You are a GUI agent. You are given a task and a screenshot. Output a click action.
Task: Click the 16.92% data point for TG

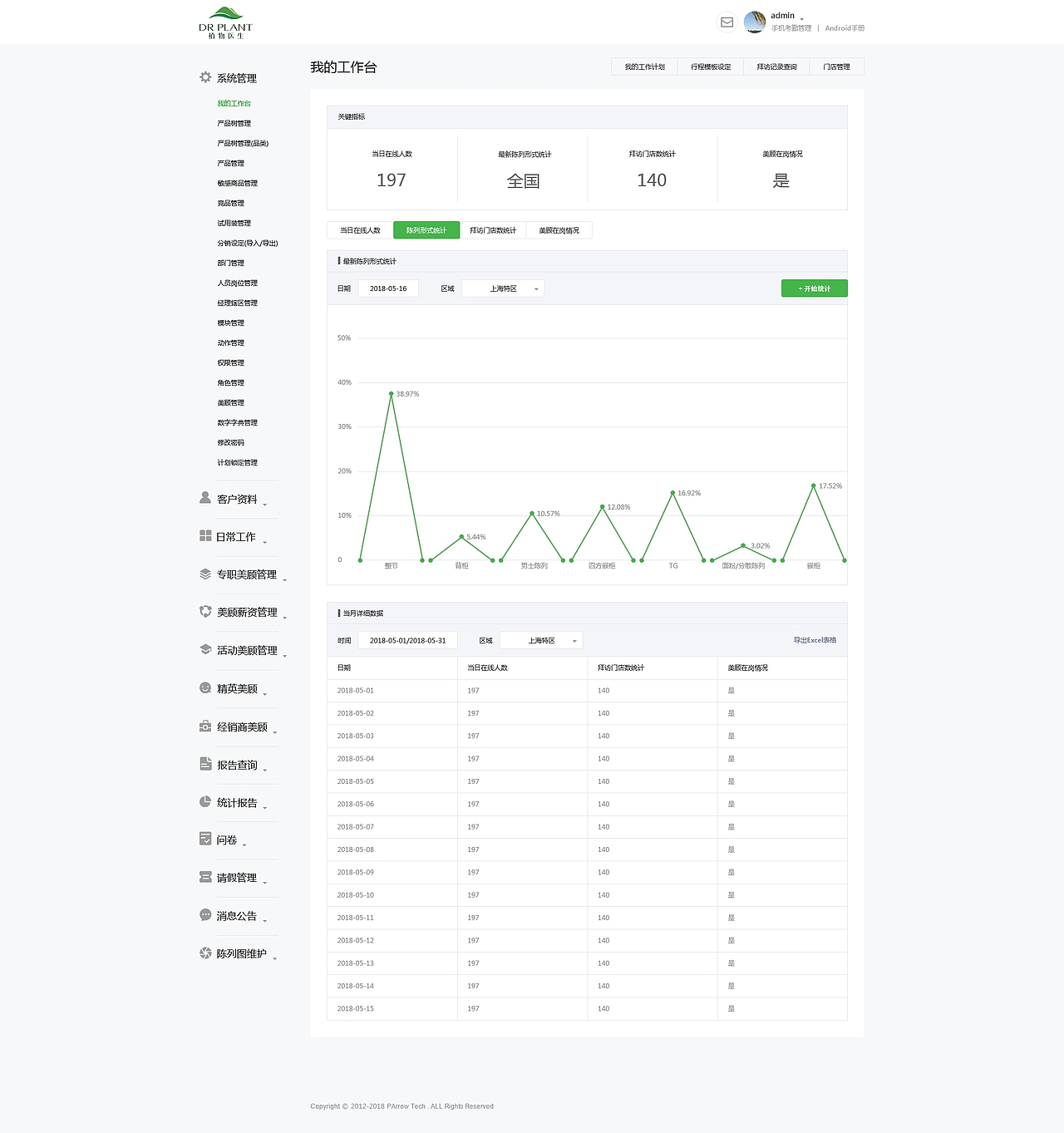coord(672,493)
